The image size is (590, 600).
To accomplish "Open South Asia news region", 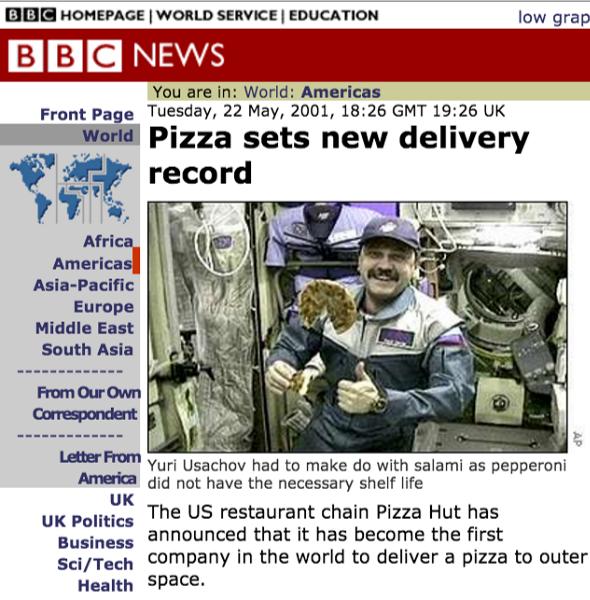I will tap(88, 350).
